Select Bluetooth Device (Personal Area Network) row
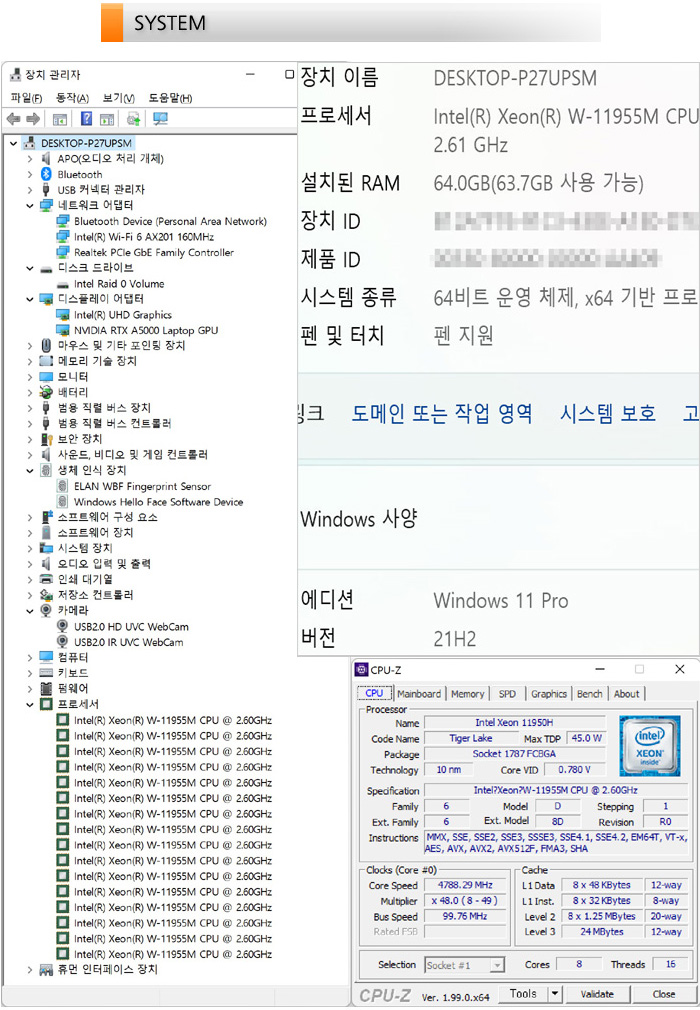 (170, 221)
